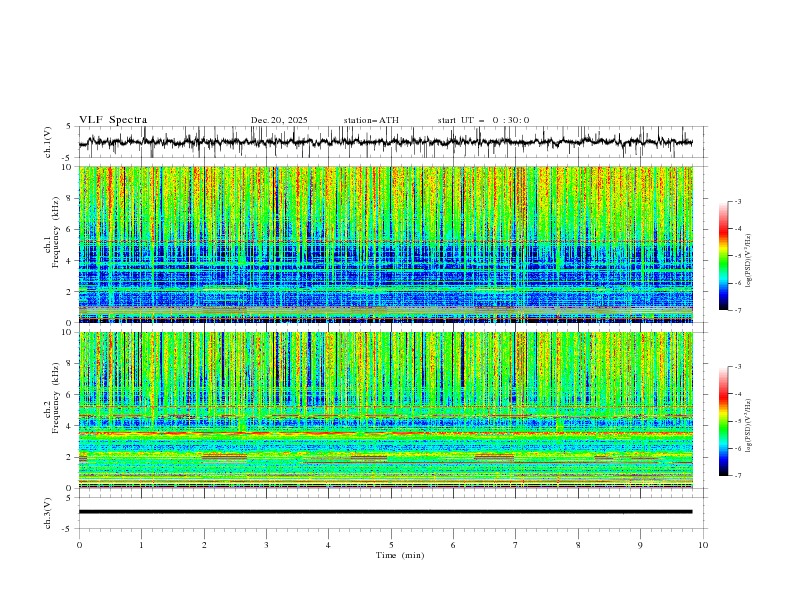Click the "ch.1(V)" axis label
This screenshot has width=792, height=612.
[x=48, y=142]
